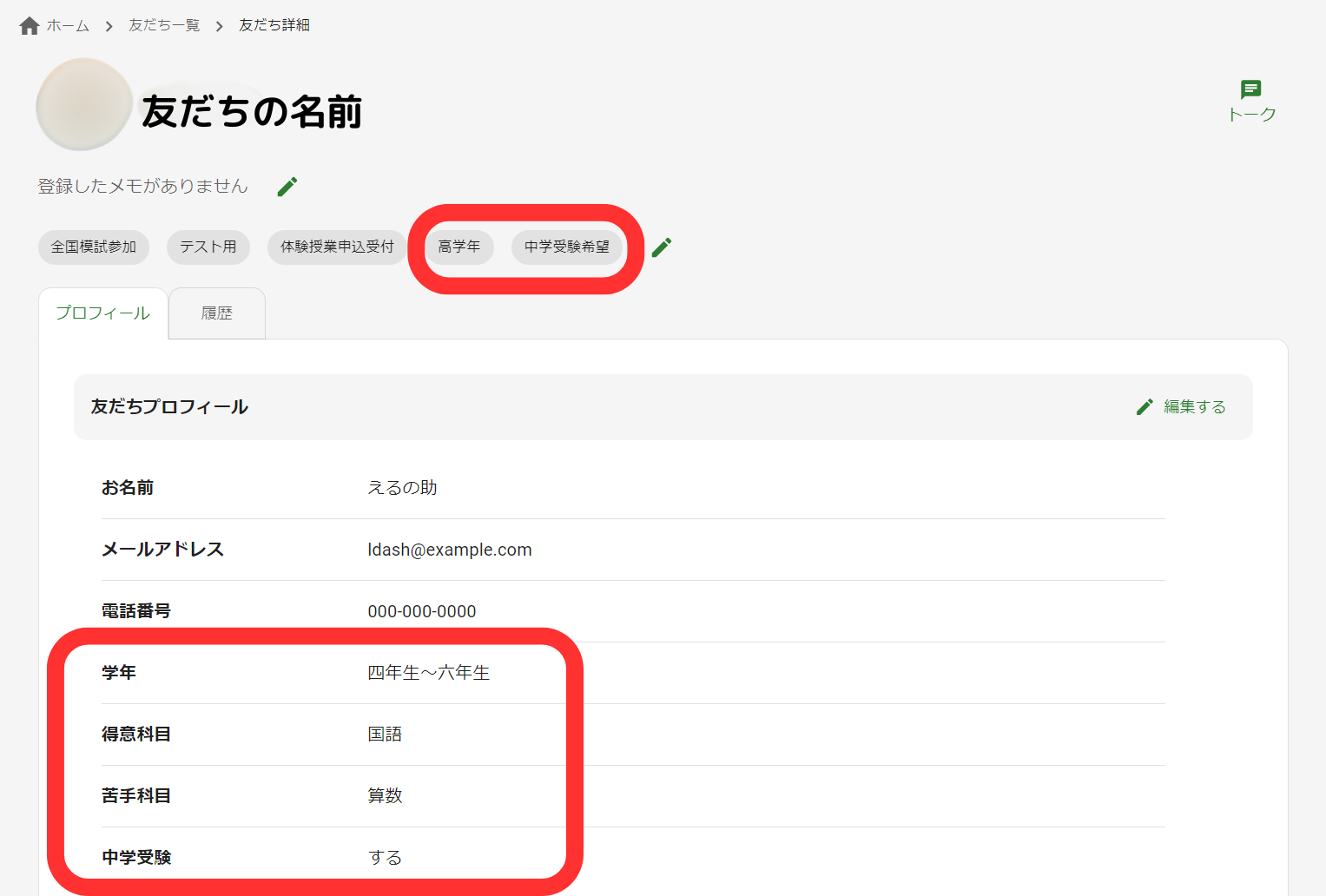Click the pencil icon to edit the memo
The height and width of the screenshot is (896, 1326).
pyautogui.click(x=287, y=186)
